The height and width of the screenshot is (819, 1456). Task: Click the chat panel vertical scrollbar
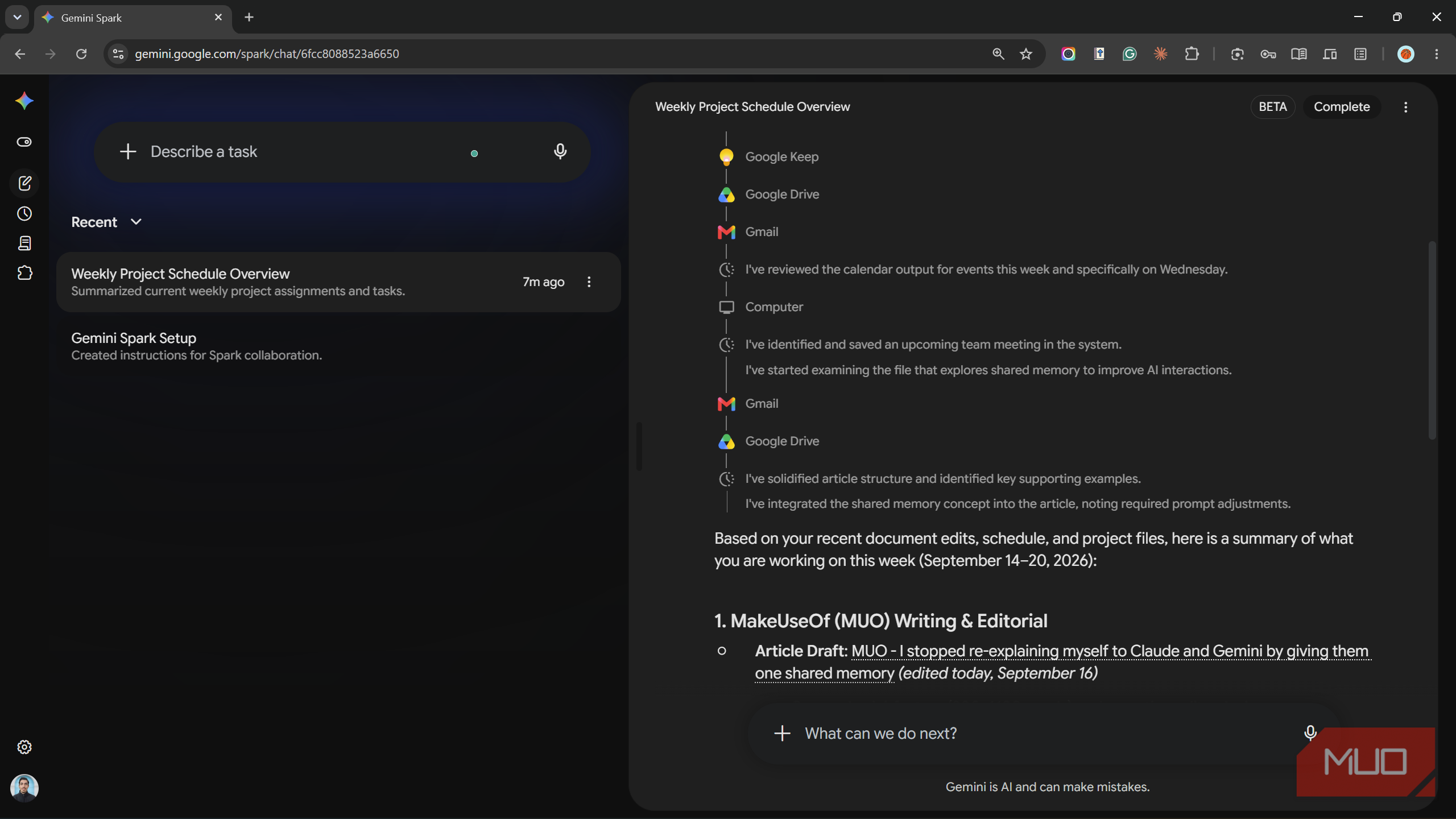pyautogui.click(x=1432, y=340)
